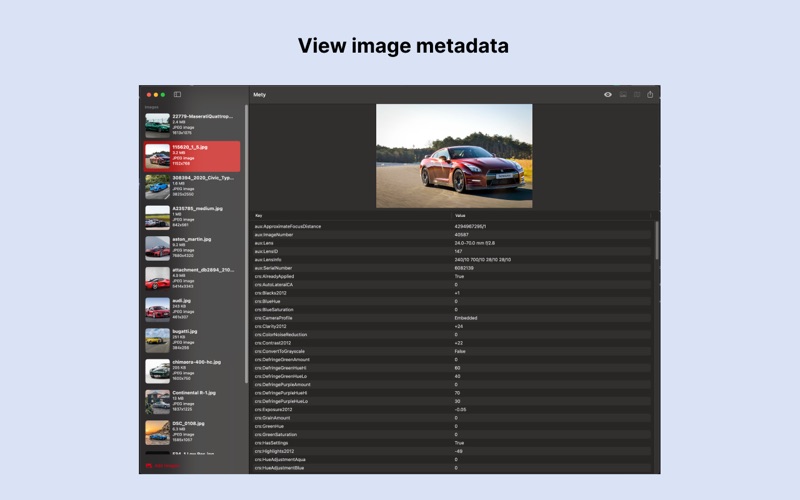Select the aux:ApproximateFocusDistance row
800x500 pixels.
(x=451, y=226)
